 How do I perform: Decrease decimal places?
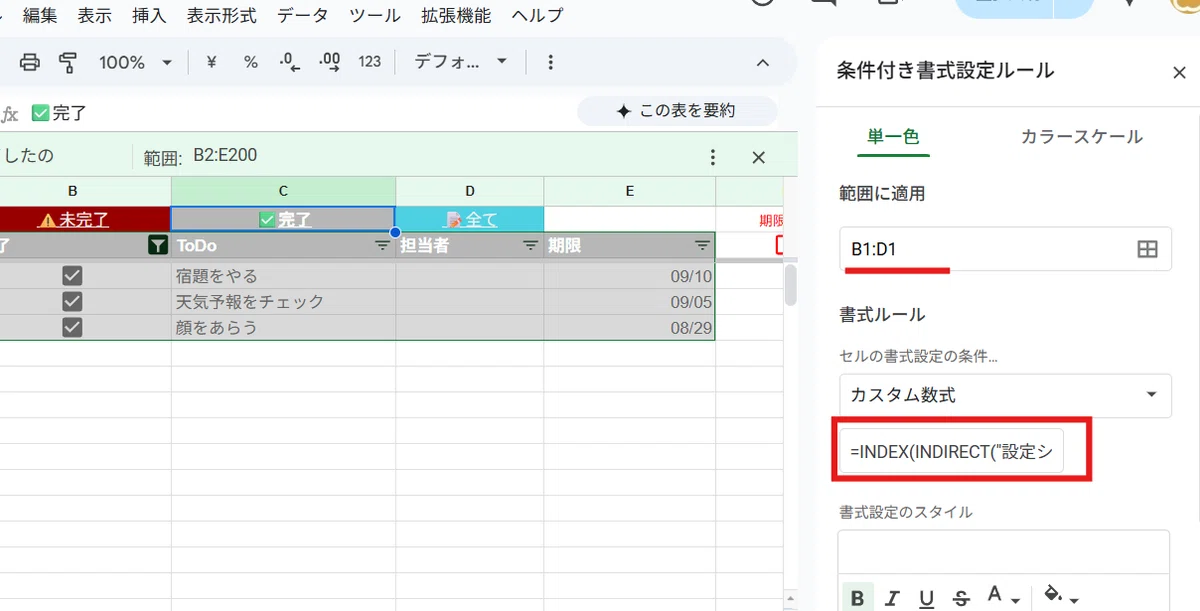click(x=290, y=62)
